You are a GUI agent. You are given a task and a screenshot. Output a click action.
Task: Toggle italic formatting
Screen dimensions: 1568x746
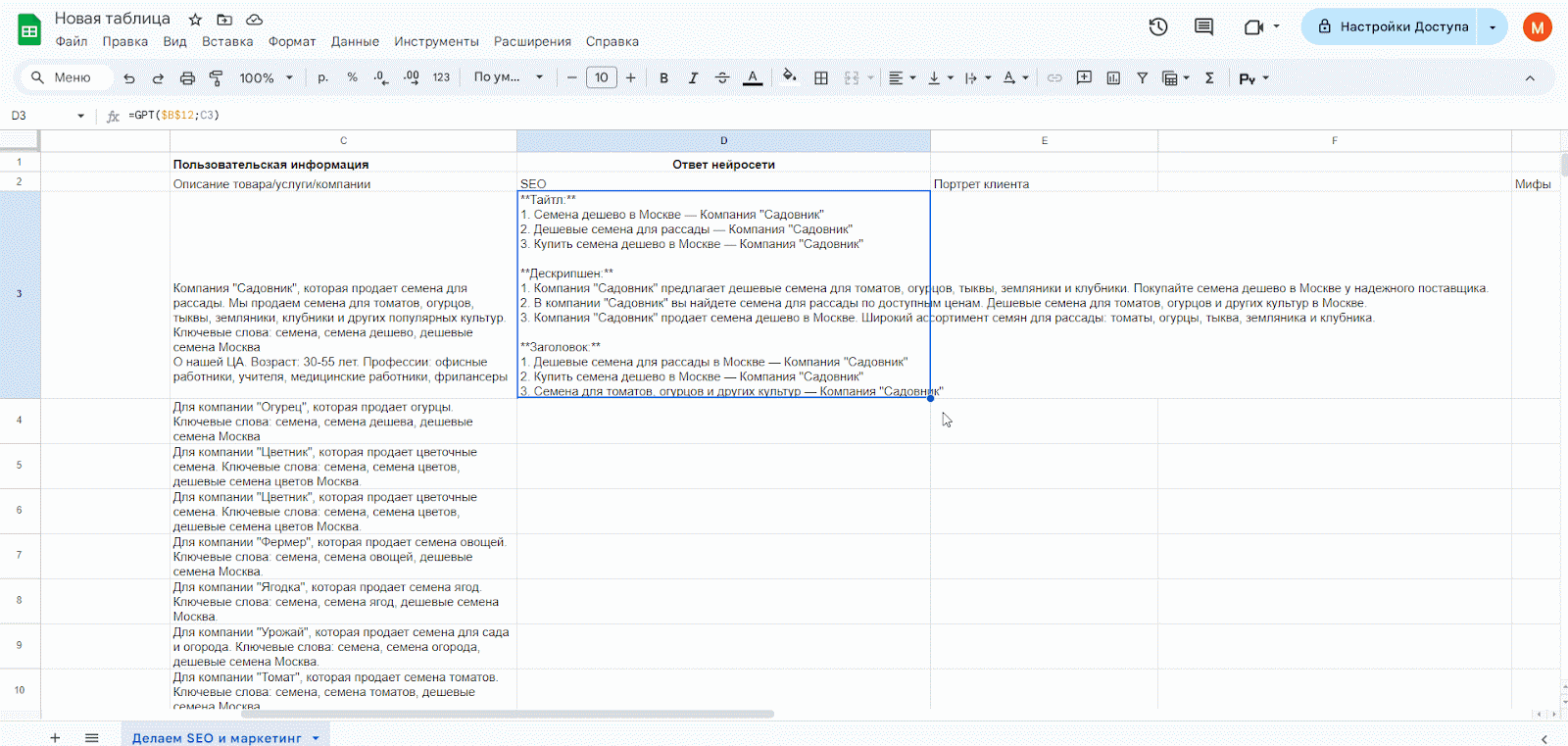(x=693, y=78)
